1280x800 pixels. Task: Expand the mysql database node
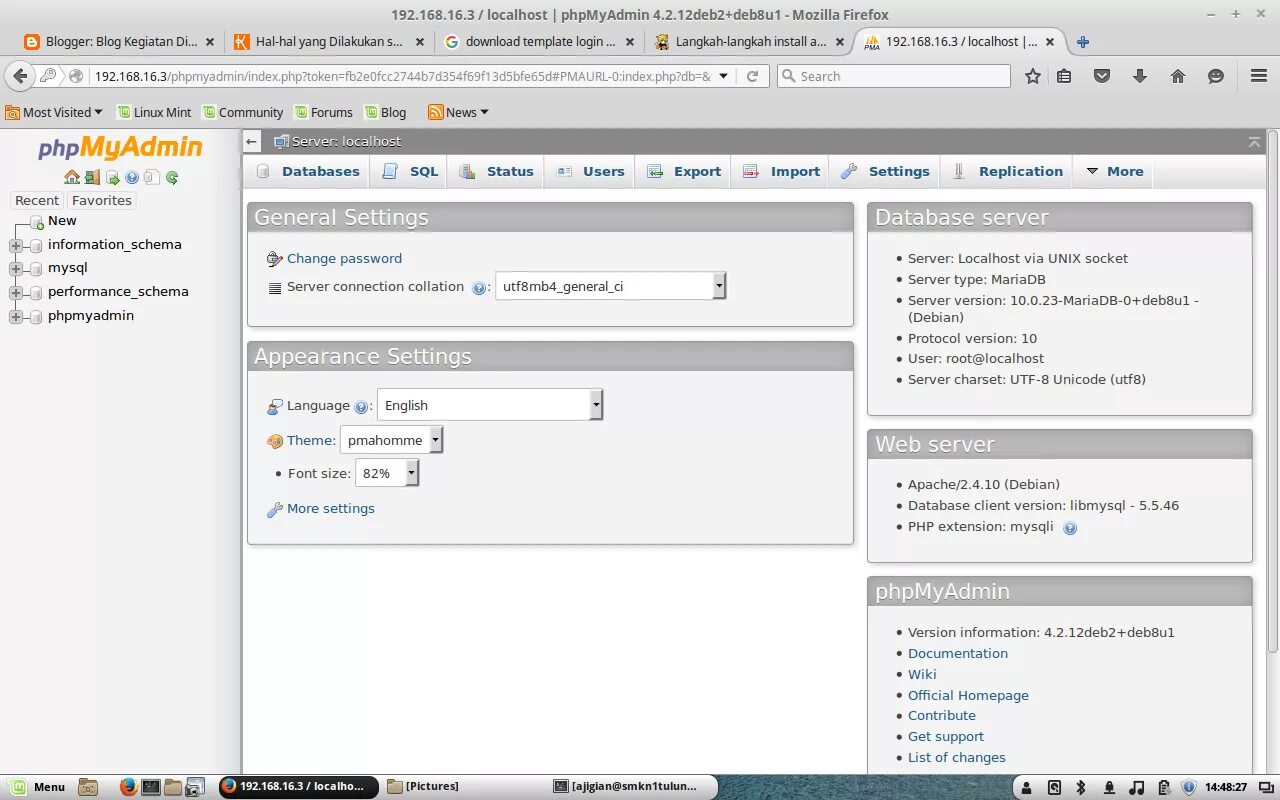coord(15,269)
